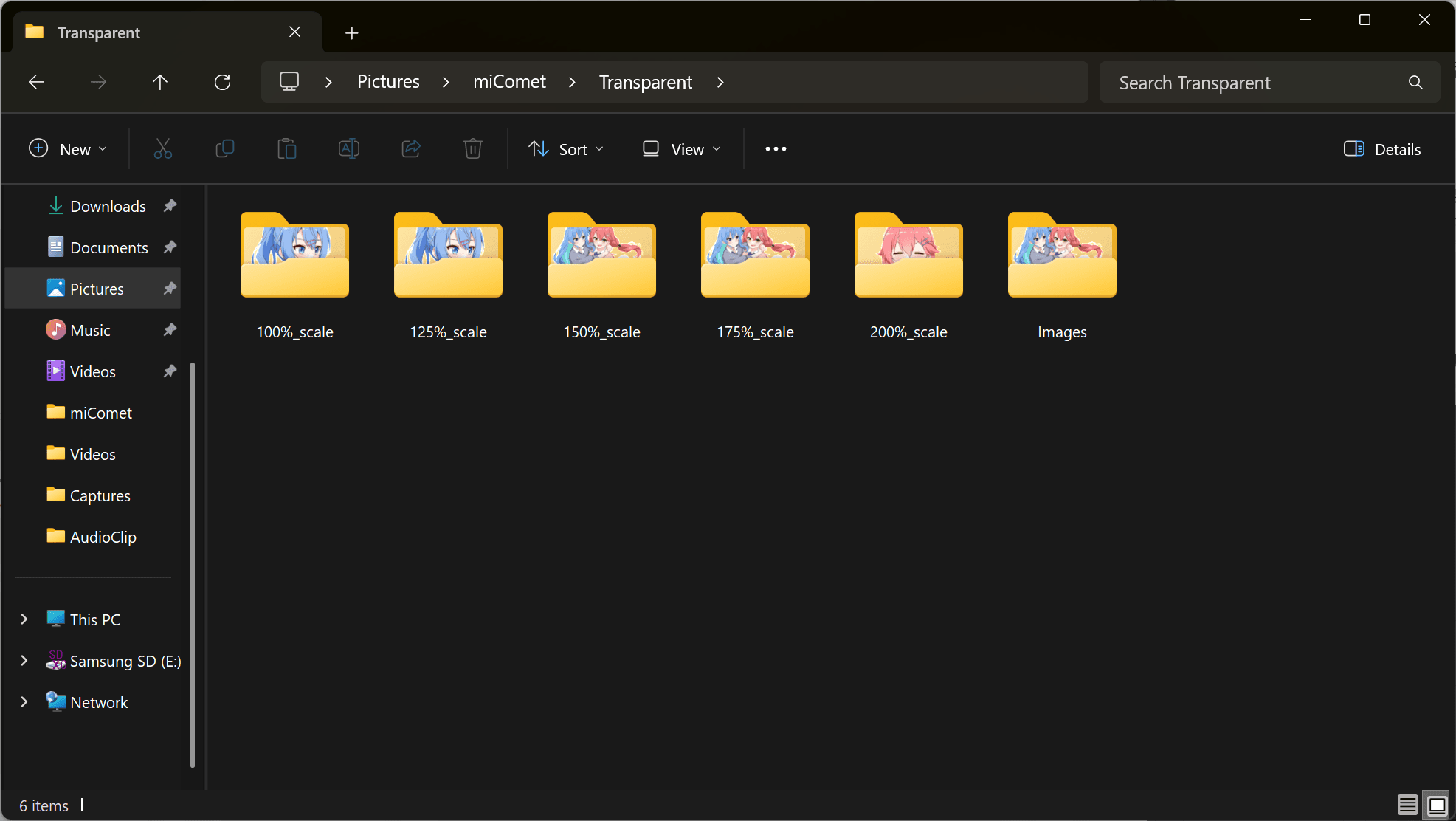This screenshot has width=1456, height=821.
Task: Refresh the current folder
Action: (x=222, y=82)
